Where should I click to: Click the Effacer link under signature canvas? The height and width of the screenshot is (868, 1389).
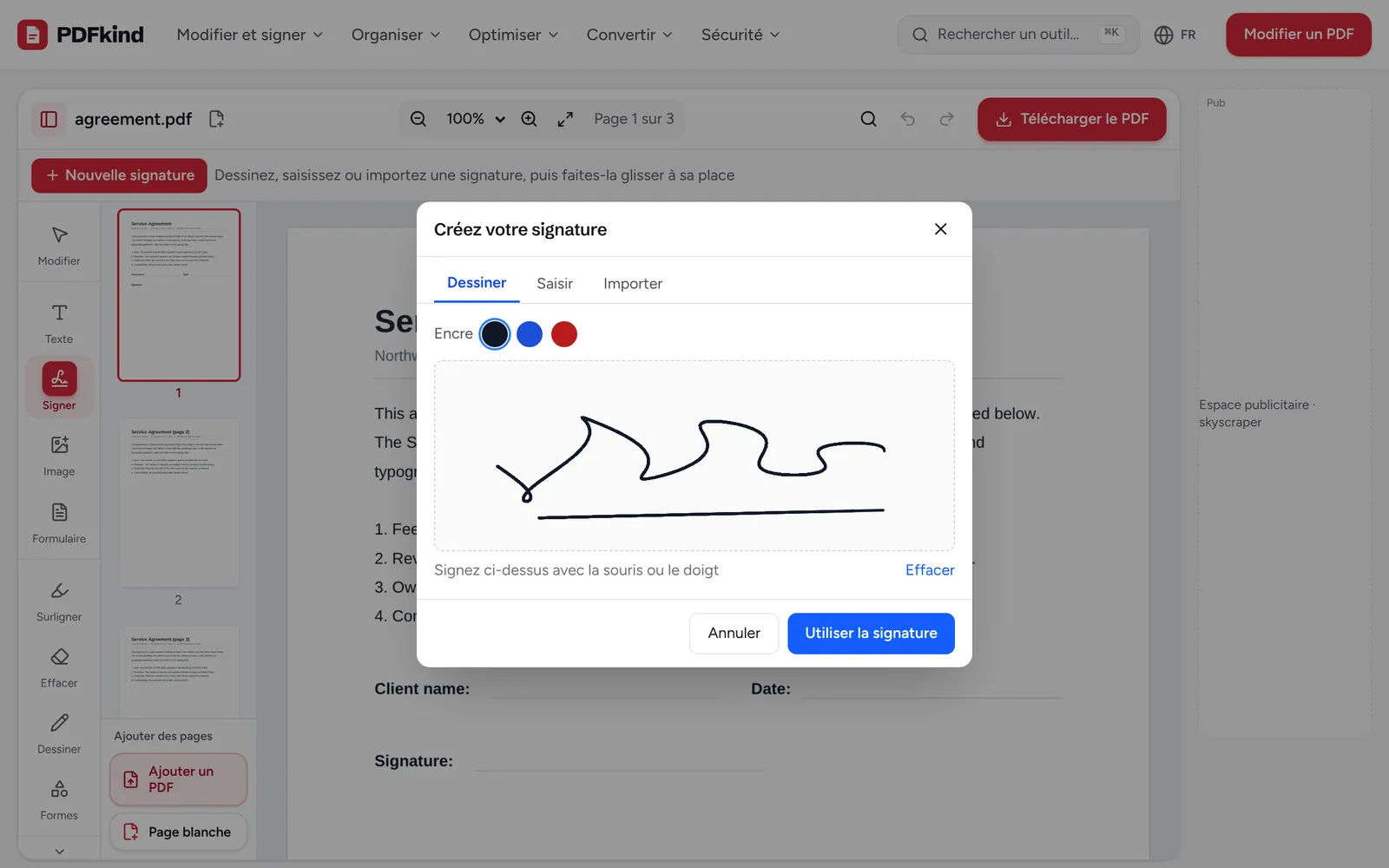point(930,570)
